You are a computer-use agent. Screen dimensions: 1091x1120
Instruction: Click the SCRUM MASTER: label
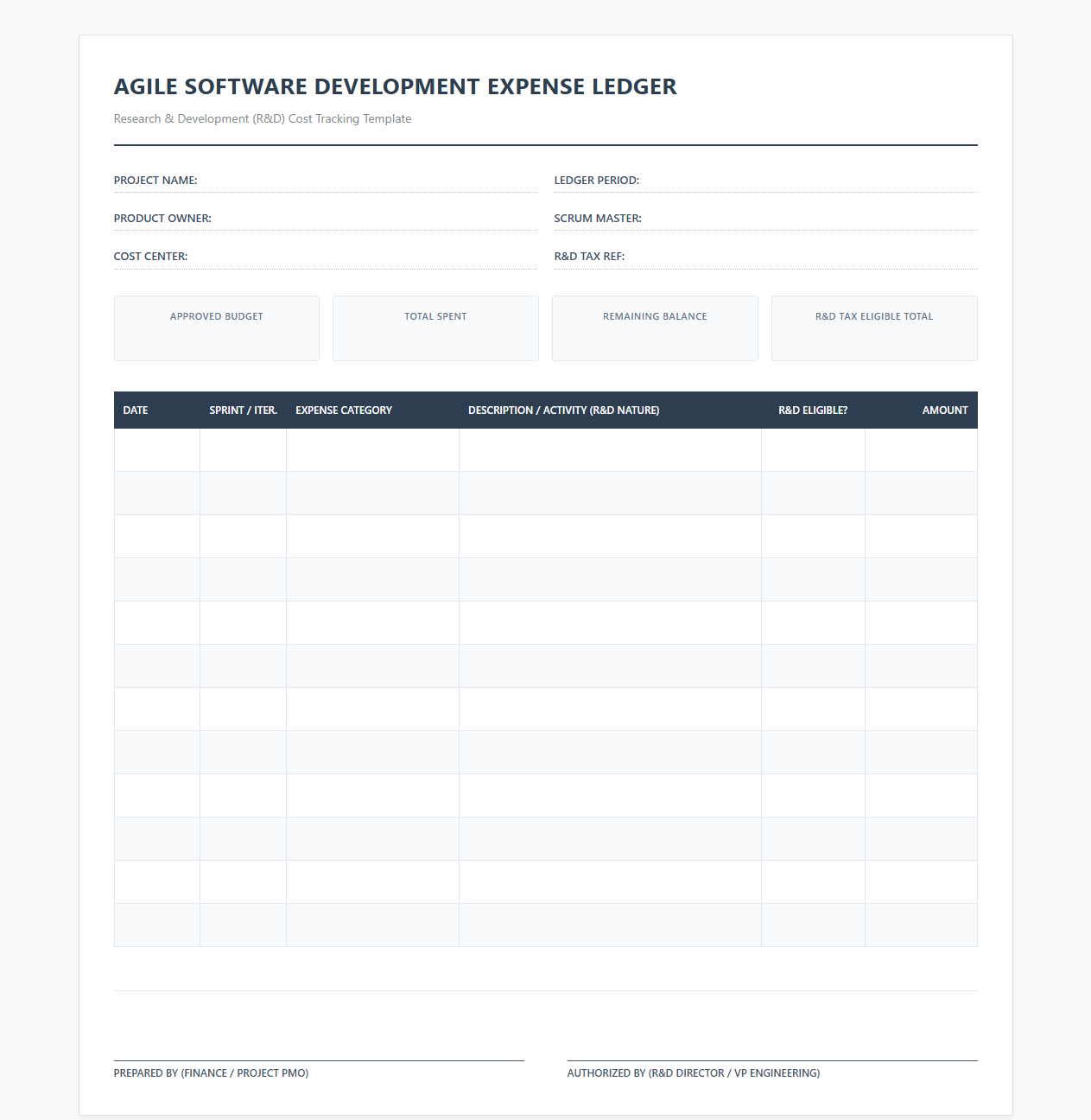598,219
